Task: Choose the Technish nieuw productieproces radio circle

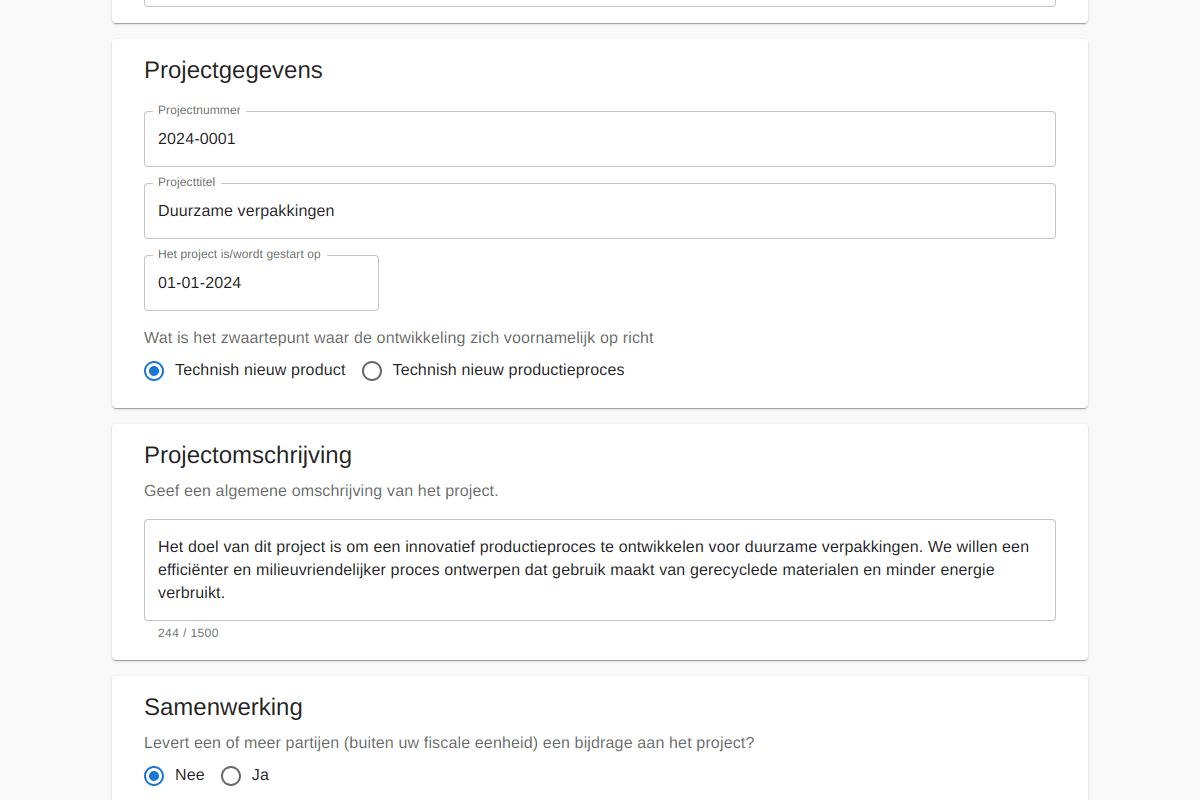Action: coord(372,371)
